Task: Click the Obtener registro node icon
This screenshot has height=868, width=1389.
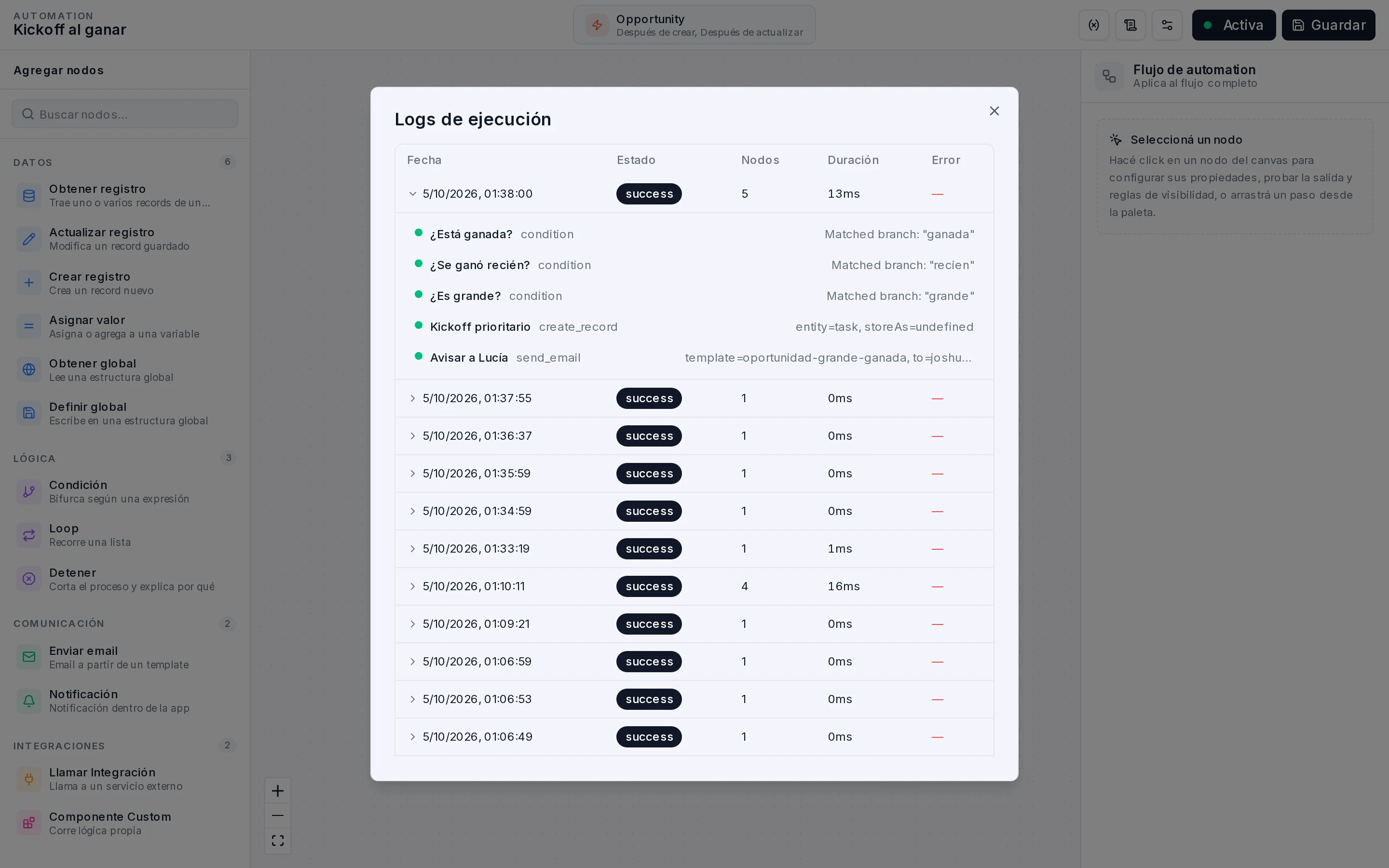Action: [29, 196]
